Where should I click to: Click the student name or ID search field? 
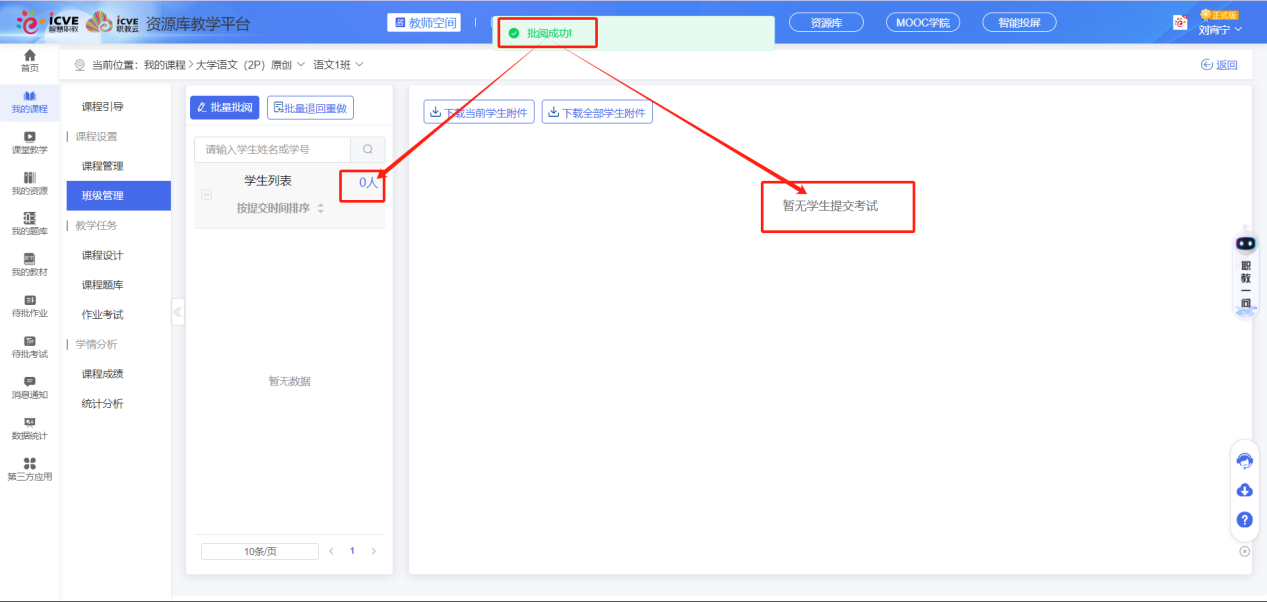tap(273, 150)
